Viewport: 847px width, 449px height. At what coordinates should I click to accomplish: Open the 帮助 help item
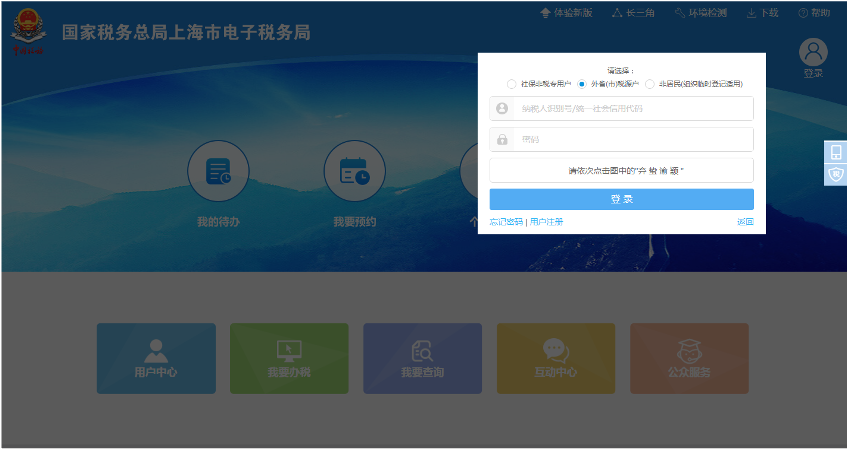click(814, 13)
